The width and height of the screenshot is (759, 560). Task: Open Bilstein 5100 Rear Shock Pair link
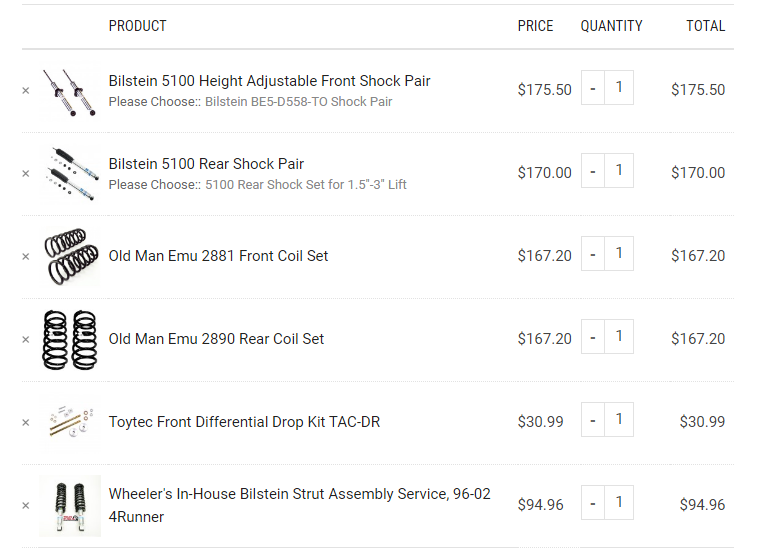[206, 164]
